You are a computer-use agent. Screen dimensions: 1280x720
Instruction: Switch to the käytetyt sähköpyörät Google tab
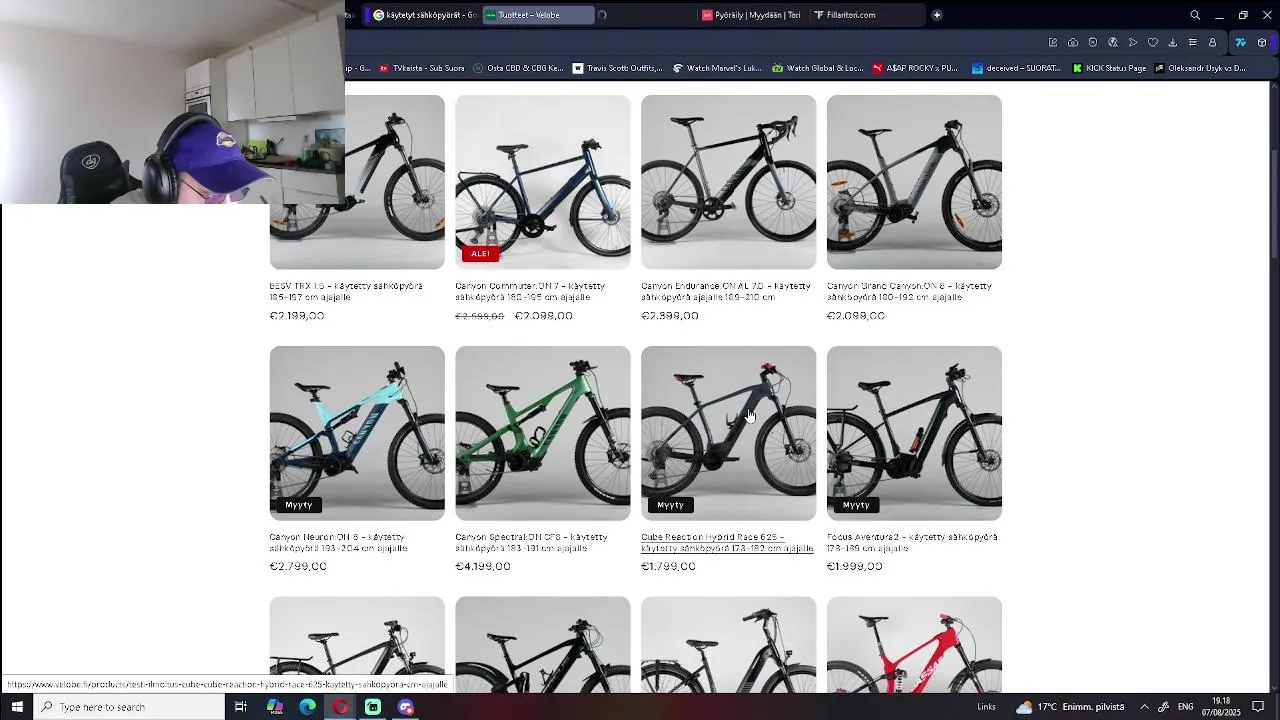coord(424,15)
